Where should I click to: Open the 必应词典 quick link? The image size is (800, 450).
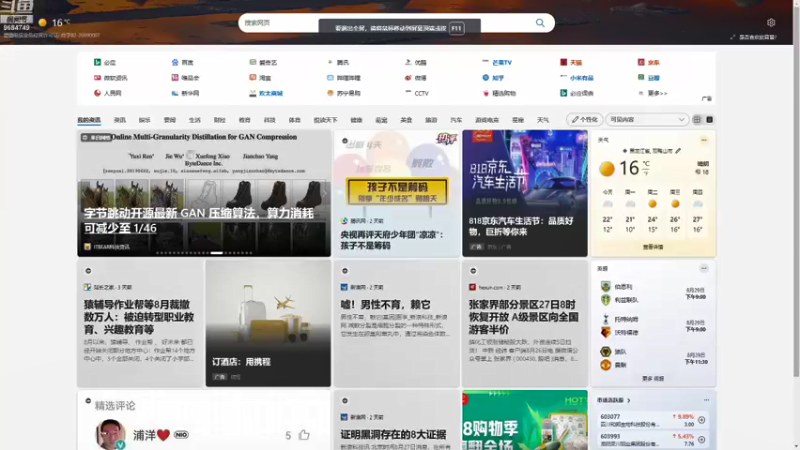pyautogui.click(x=577, y=93)
